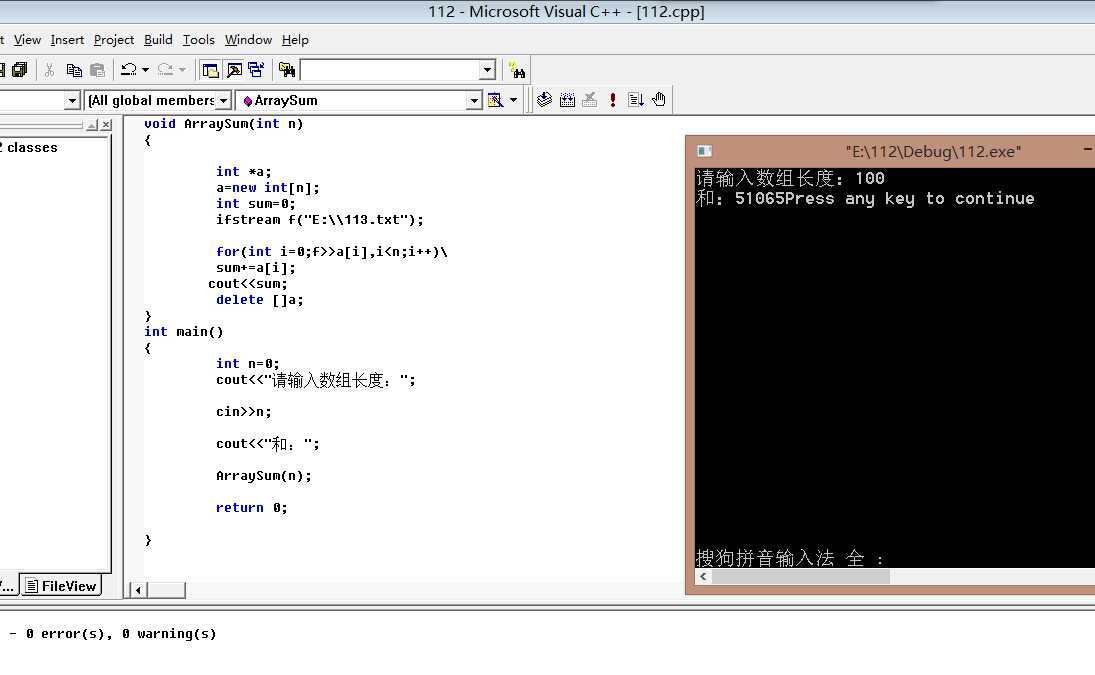Screen dimensions: 1095x675
Task: Open the View menu
Action: click(x=27, y=40)
